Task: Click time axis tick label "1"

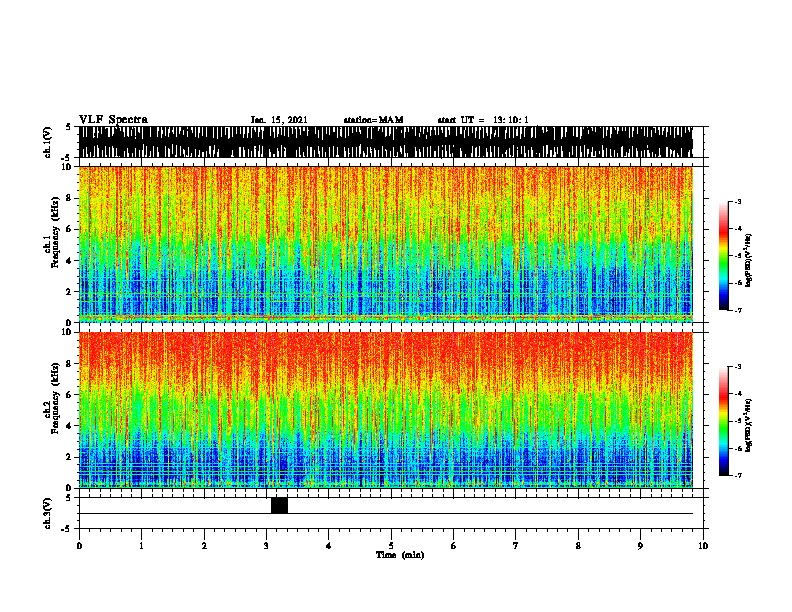Action: (x=142, y=546)
